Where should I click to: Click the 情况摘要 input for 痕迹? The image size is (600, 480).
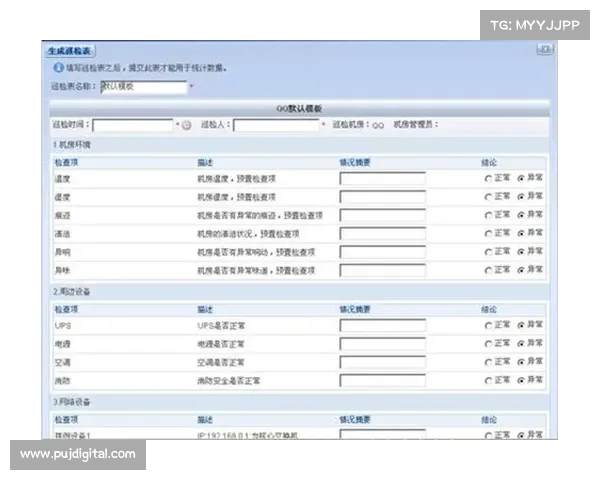click(x=383, y=215)
